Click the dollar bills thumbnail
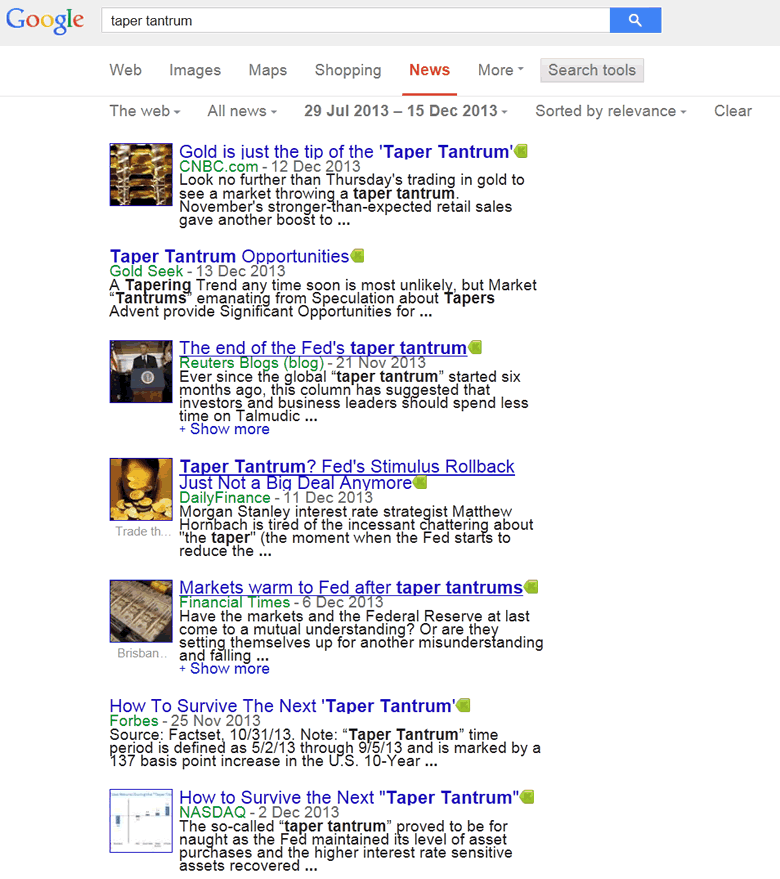 [141, 611]
